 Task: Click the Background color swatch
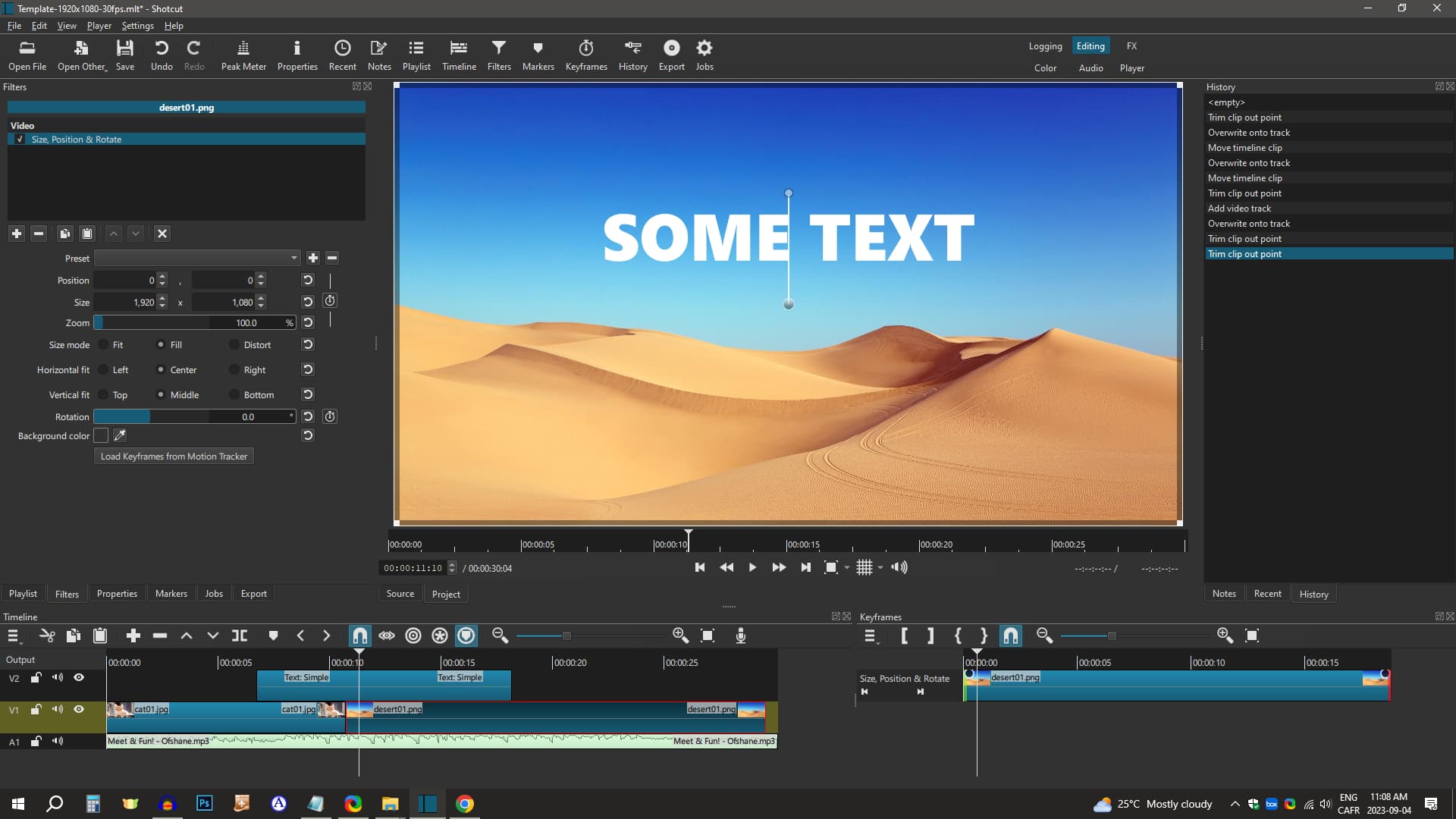click(101, 435)
